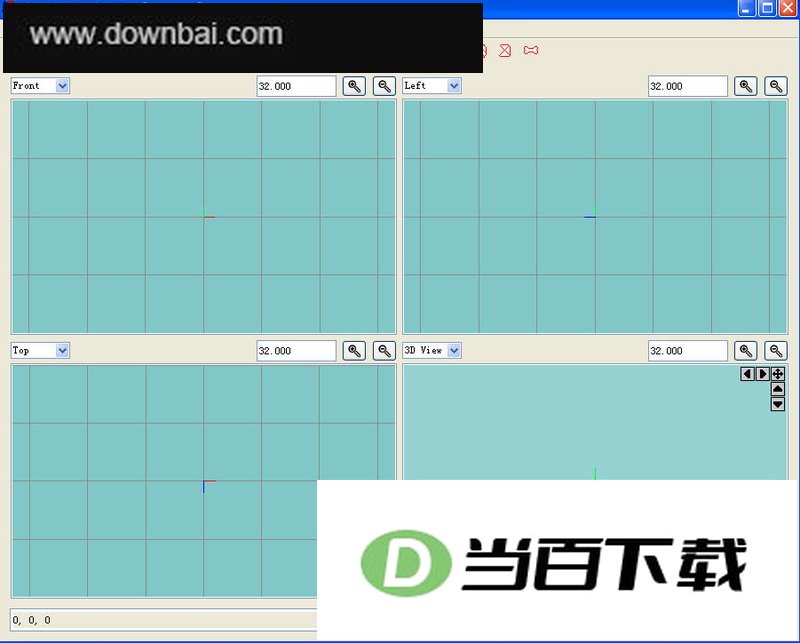Focus the Top view zoom value field
This screenshot has width=800, height=643.
pos(296,351)
